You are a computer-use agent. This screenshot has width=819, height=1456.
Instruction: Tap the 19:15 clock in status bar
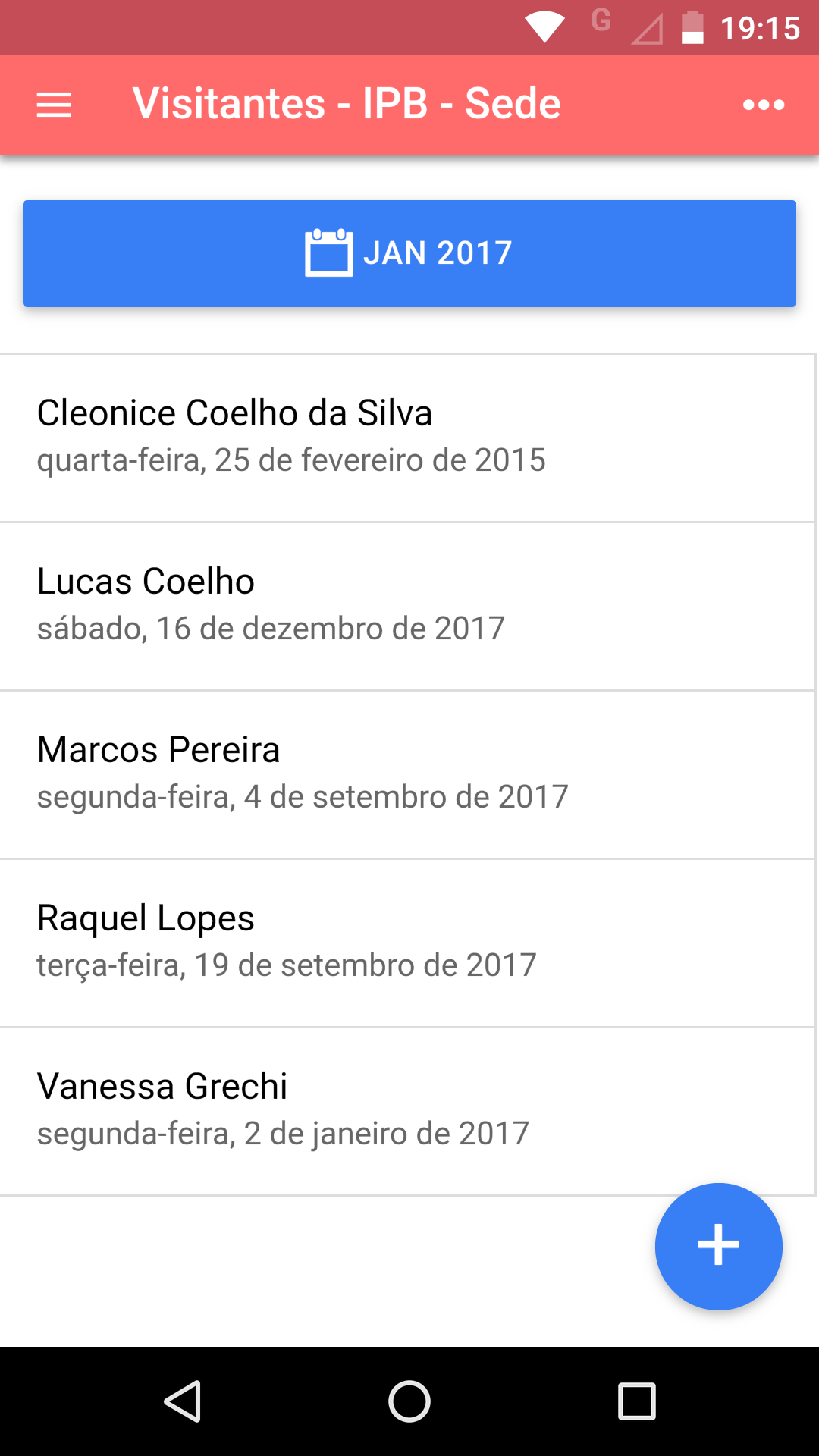point(760,29)
